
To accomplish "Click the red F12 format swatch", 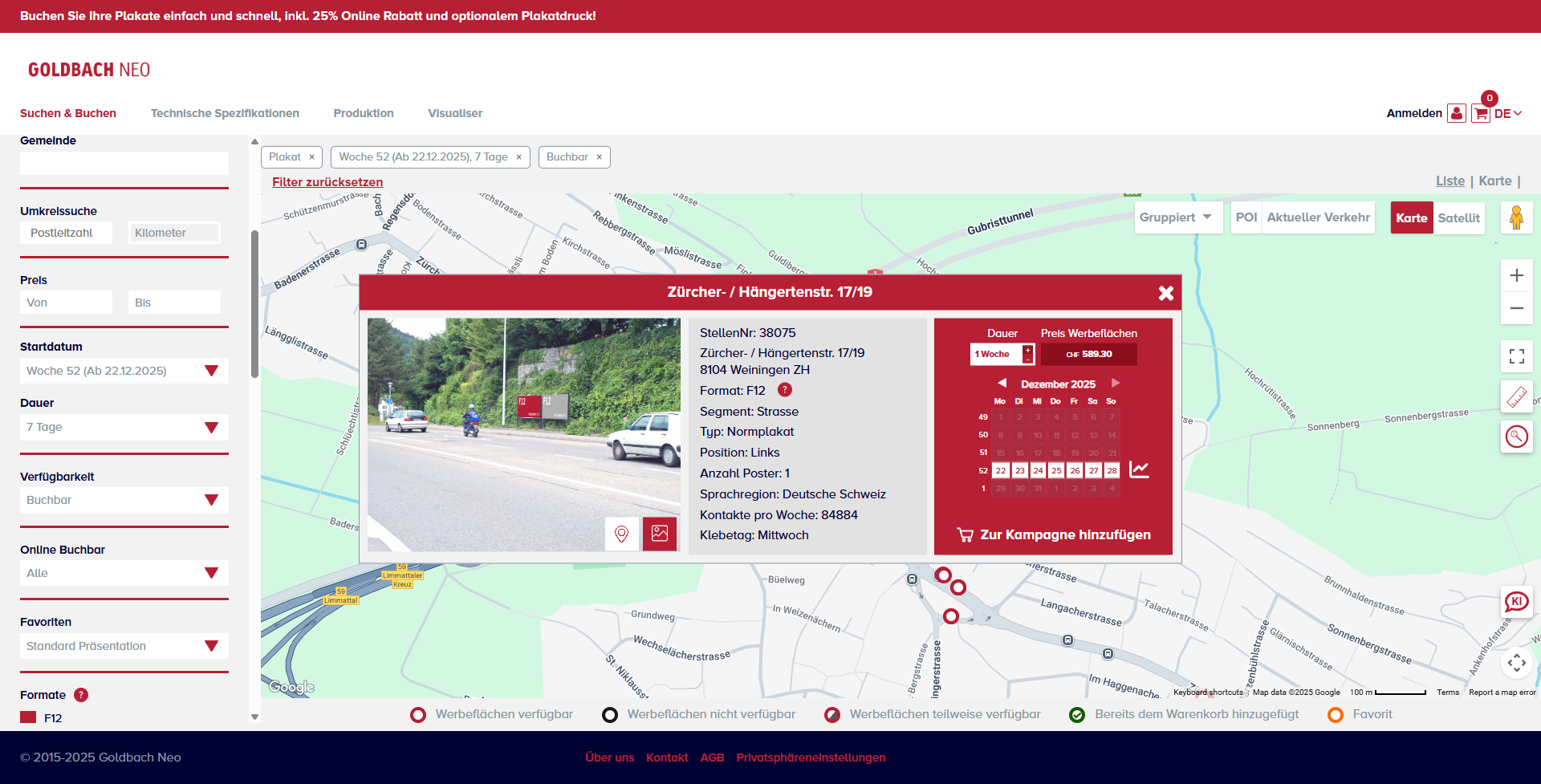I will pos(28,717).
